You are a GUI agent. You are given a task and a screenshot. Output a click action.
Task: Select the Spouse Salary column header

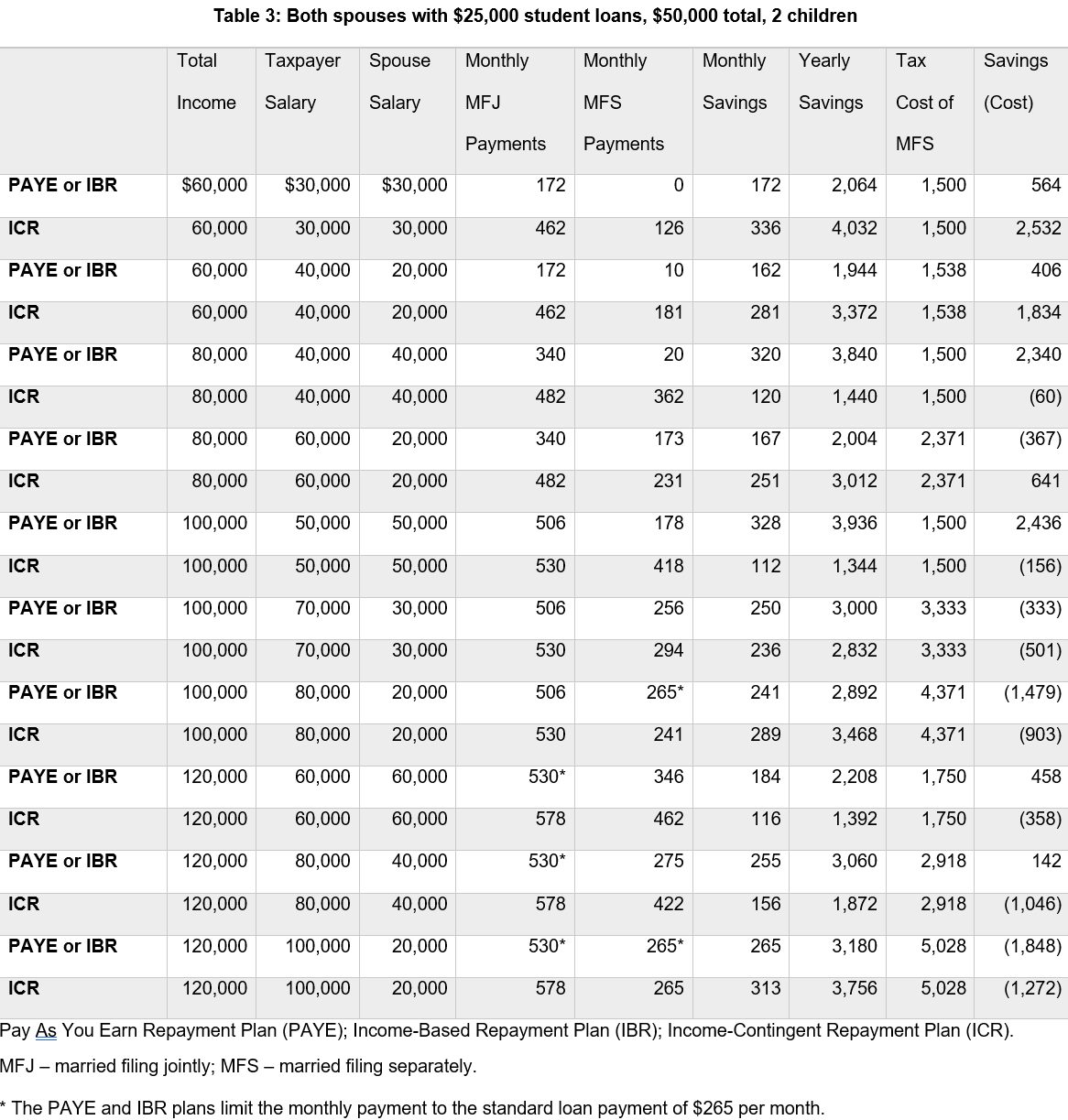(399, 82)
